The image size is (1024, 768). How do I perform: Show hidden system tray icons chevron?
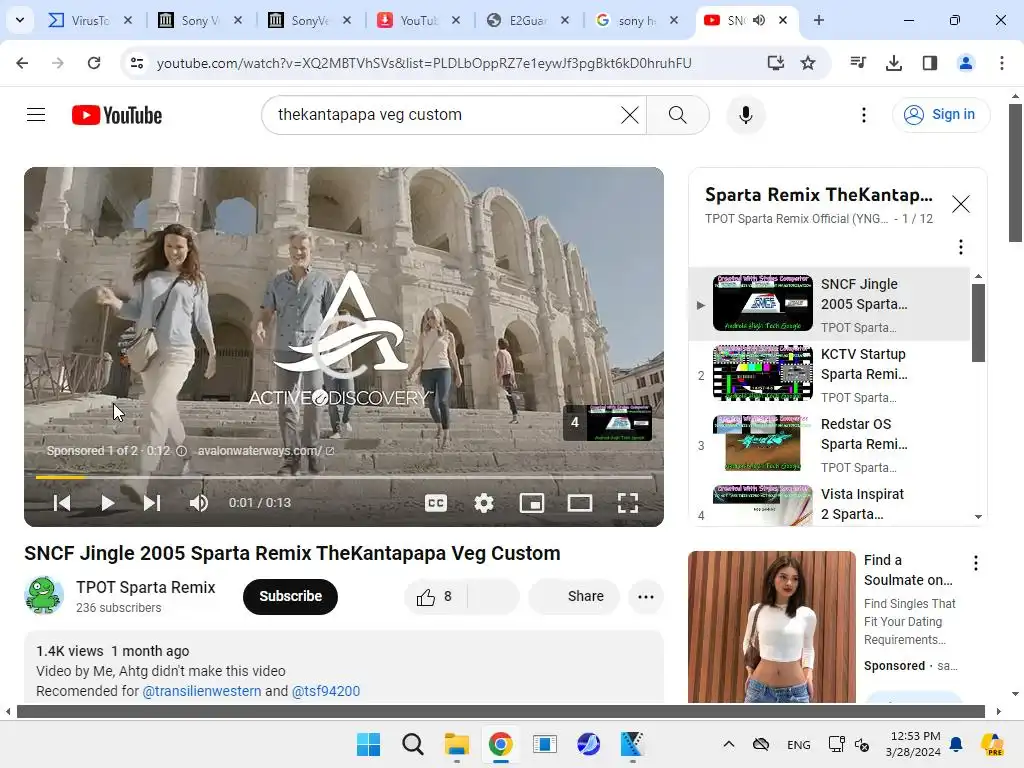coord(729,744)
